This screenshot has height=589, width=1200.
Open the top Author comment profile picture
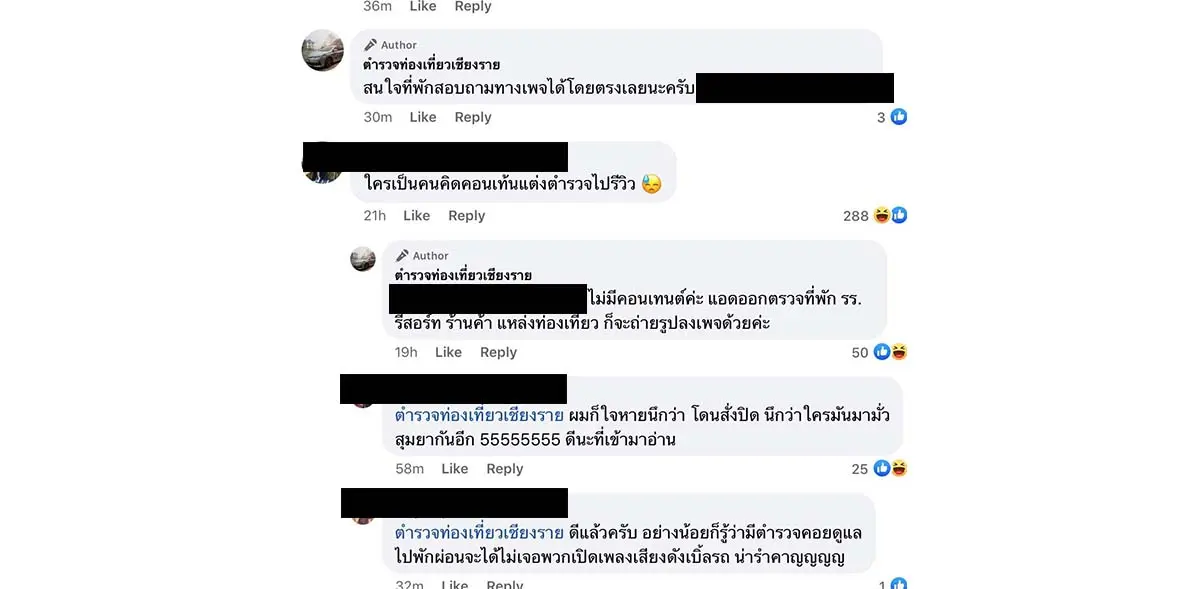tap(323, 50)
